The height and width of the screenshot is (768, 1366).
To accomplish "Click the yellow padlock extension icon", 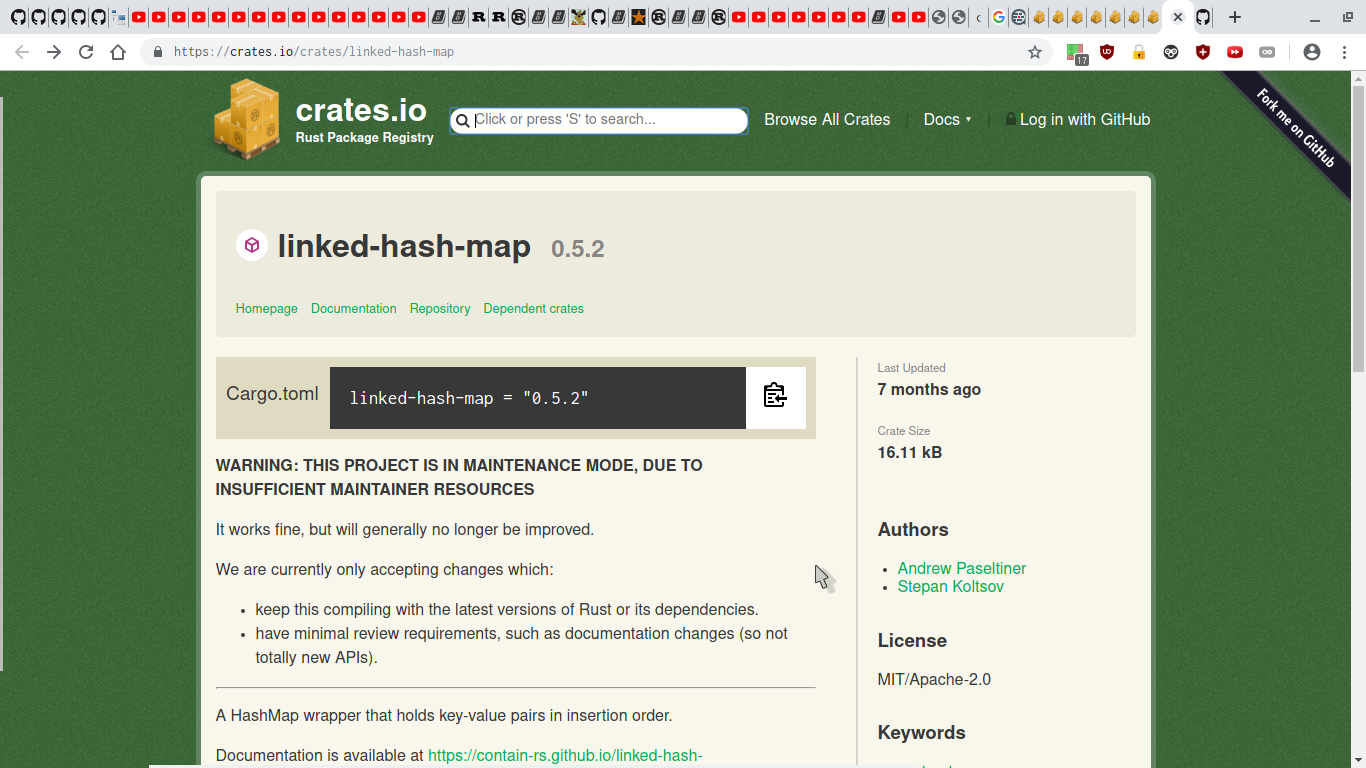I will [x=1139, y=52].
